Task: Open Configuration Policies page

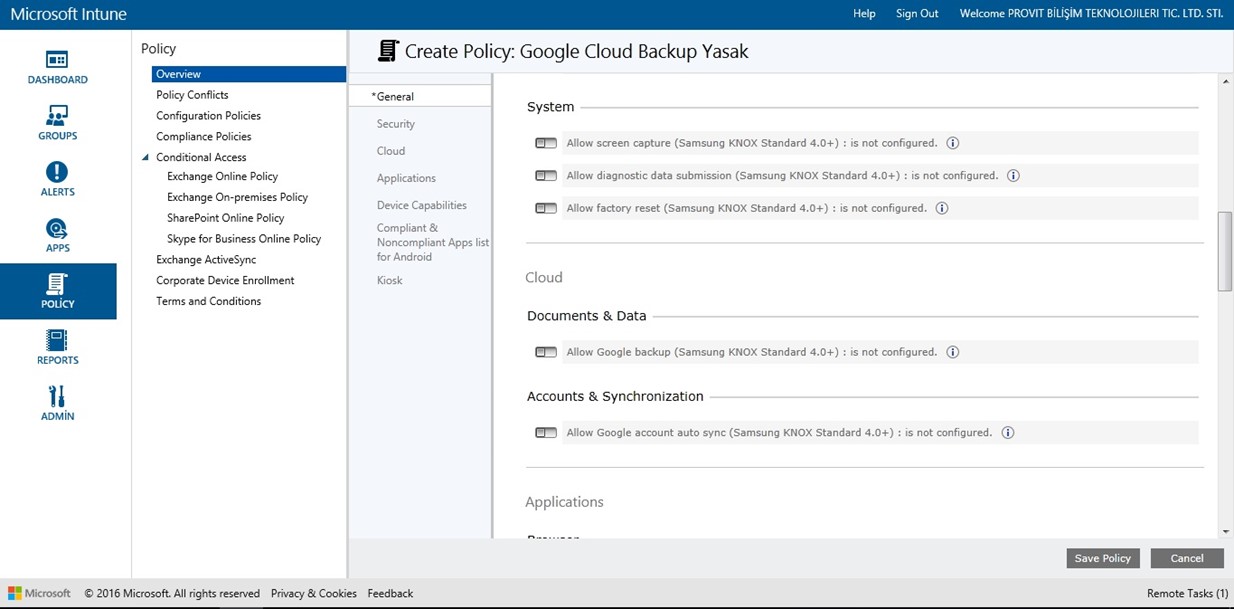Action: pos(208,116)
